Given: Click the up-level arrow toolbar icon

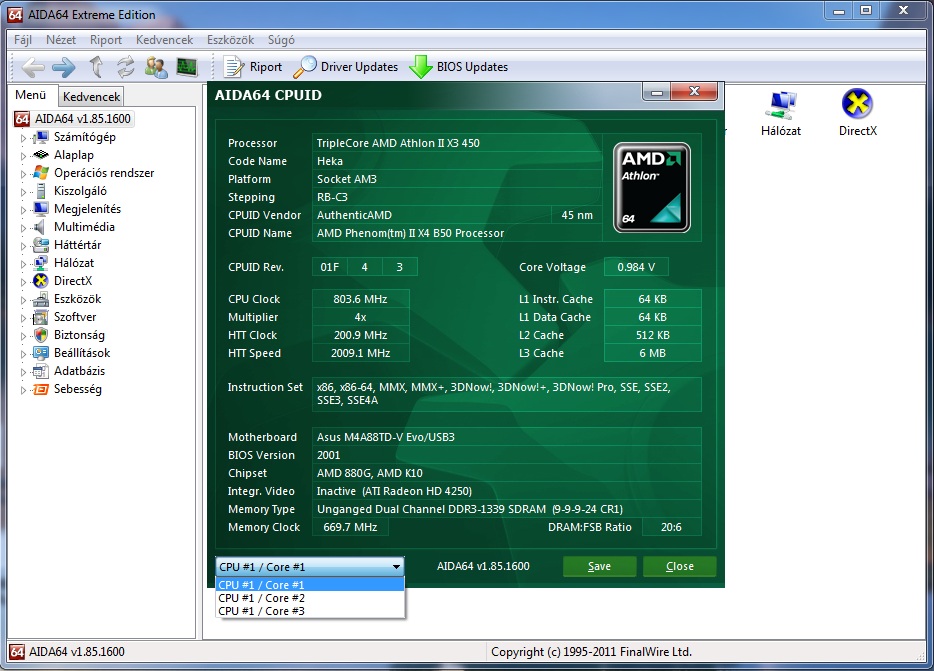Looking at the screenshot, I should 96,67.
